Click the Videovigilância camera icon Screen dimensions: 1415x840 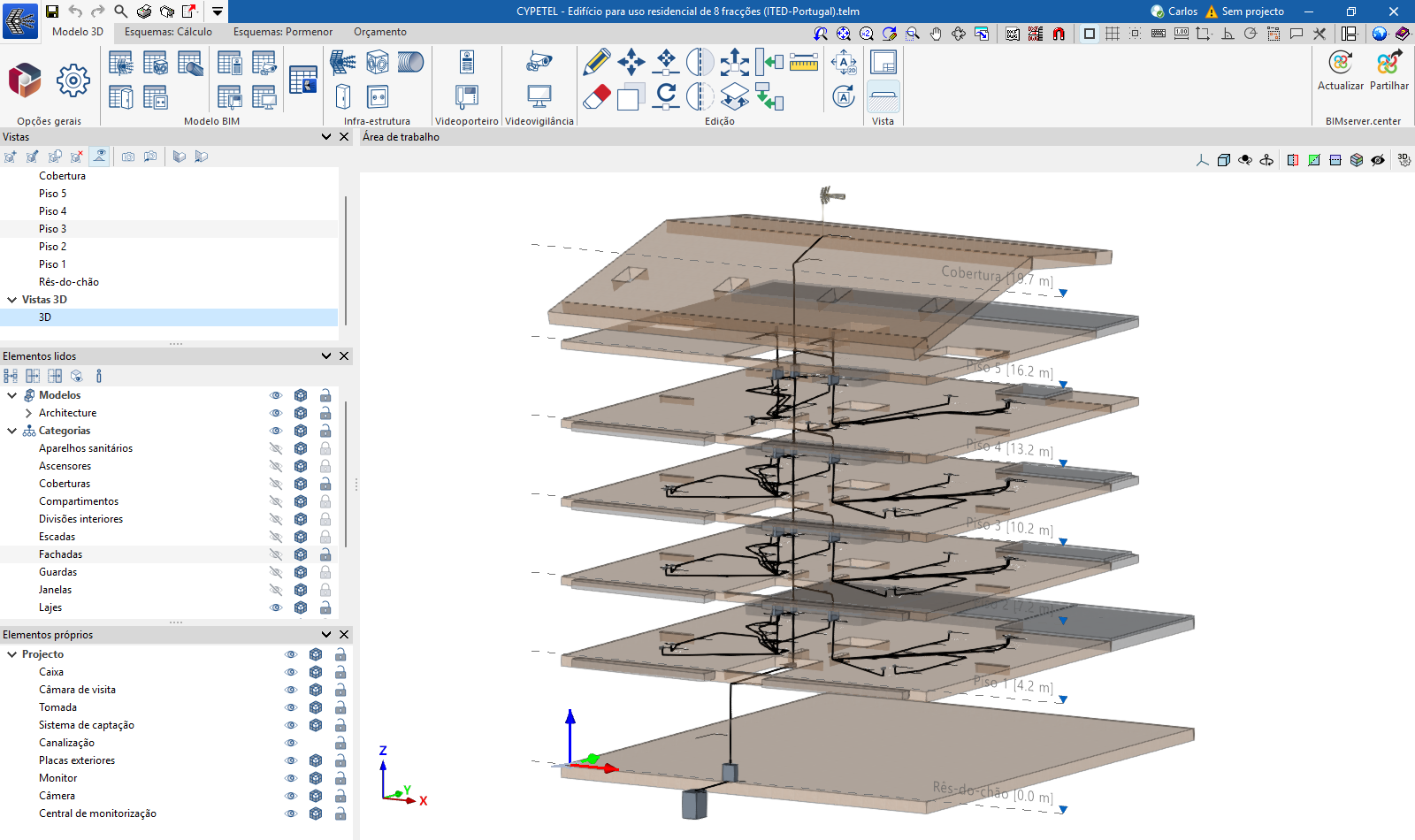click(539, 62)
